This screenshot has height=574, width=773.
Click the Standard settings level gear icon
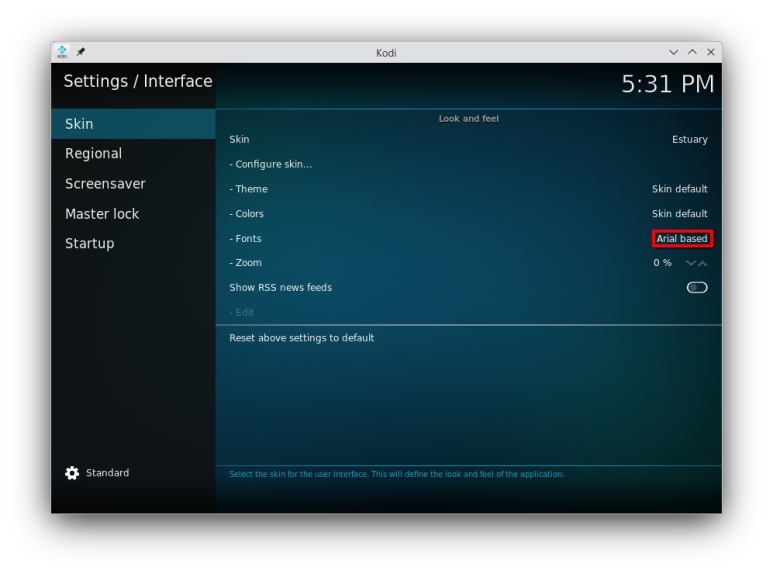pyautogui.click(x=72, y=473)
